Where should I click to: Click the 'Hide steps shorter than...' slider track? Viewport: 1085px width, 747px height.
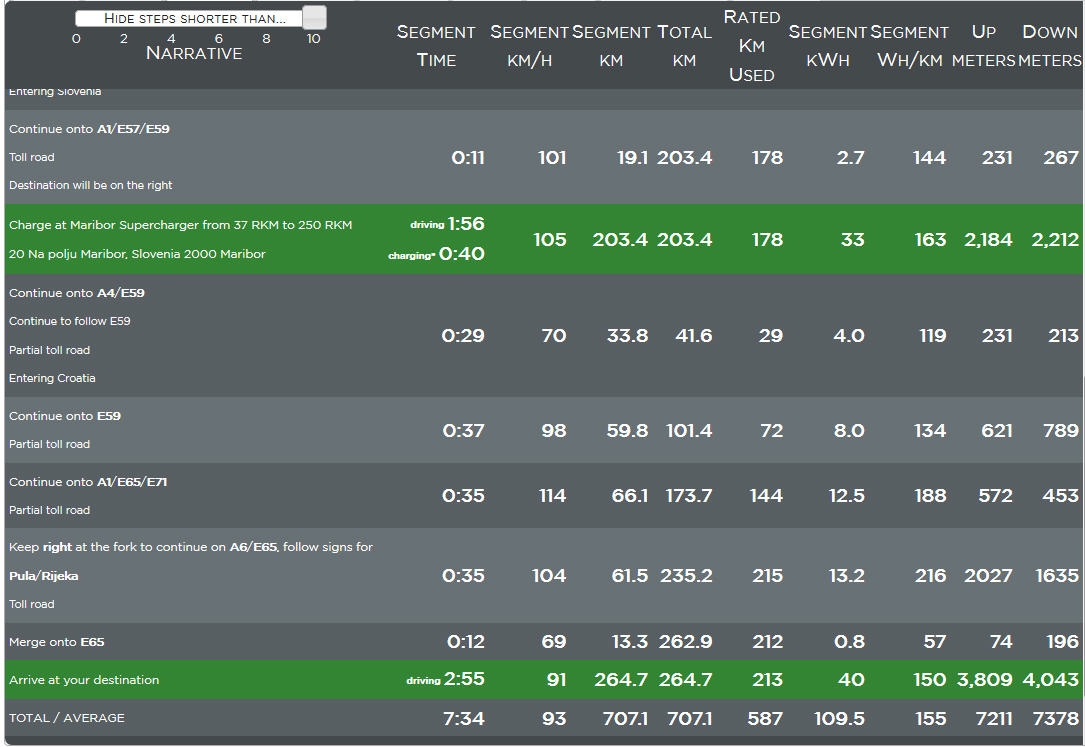coord(190,18)
